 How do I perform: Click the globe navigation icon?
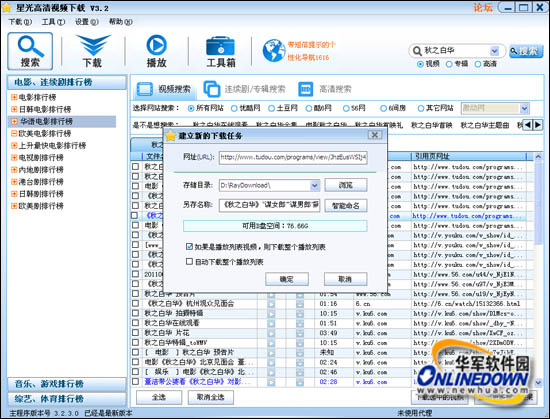(274, 50)
